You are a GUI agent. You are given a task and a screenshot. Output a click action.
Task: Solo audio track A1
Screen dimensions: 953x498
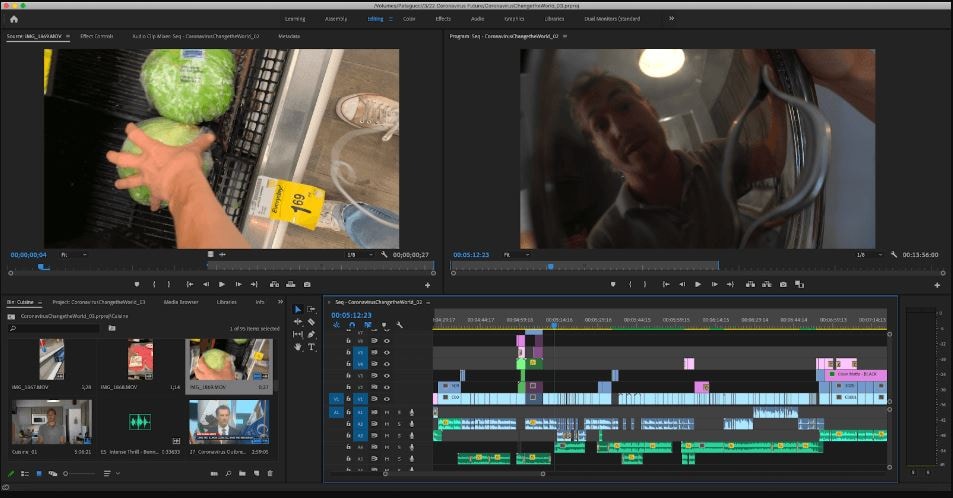399,411
